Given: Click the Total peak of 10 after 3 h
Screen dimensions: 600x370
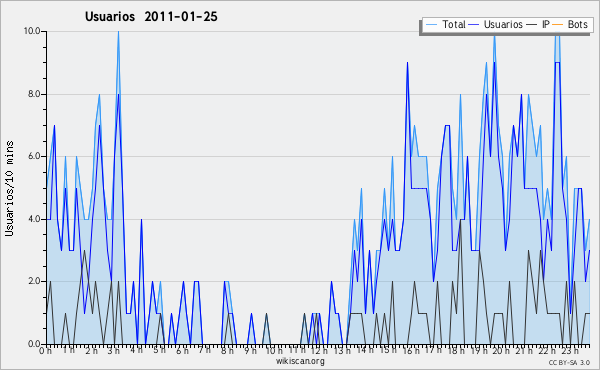Looking at the screenshot, I should tap(118, 32).
